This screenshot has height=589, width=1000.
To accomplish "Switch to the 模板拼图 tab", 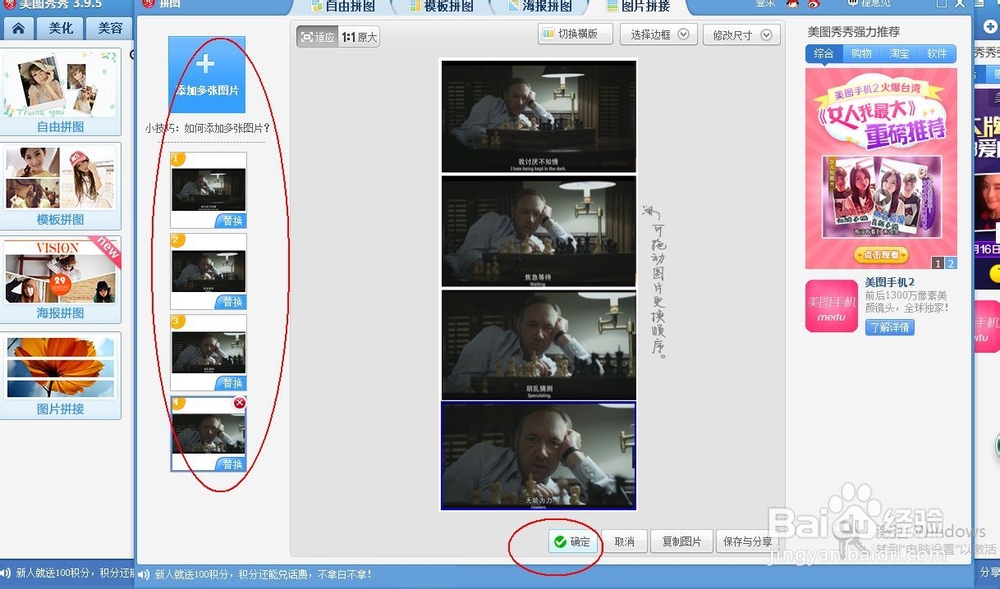I will [x=441, y=6].
